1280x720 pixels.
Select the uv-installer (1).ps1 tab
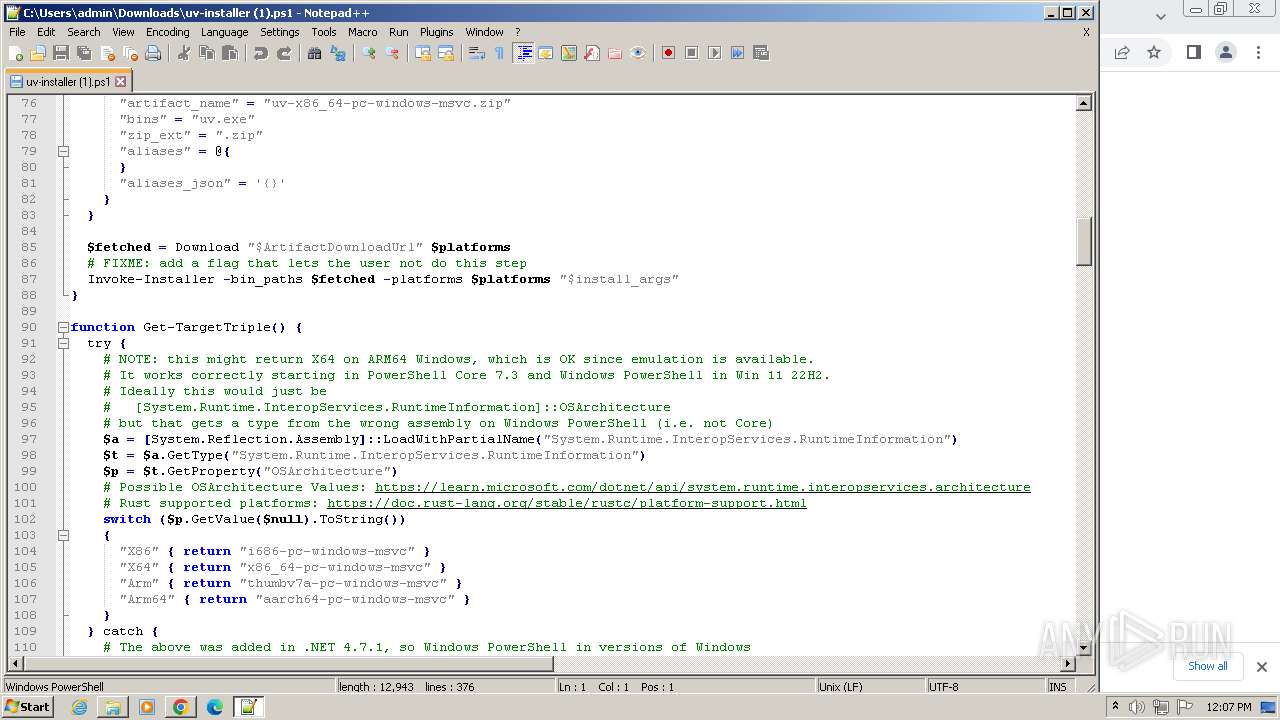pos(68,82)
